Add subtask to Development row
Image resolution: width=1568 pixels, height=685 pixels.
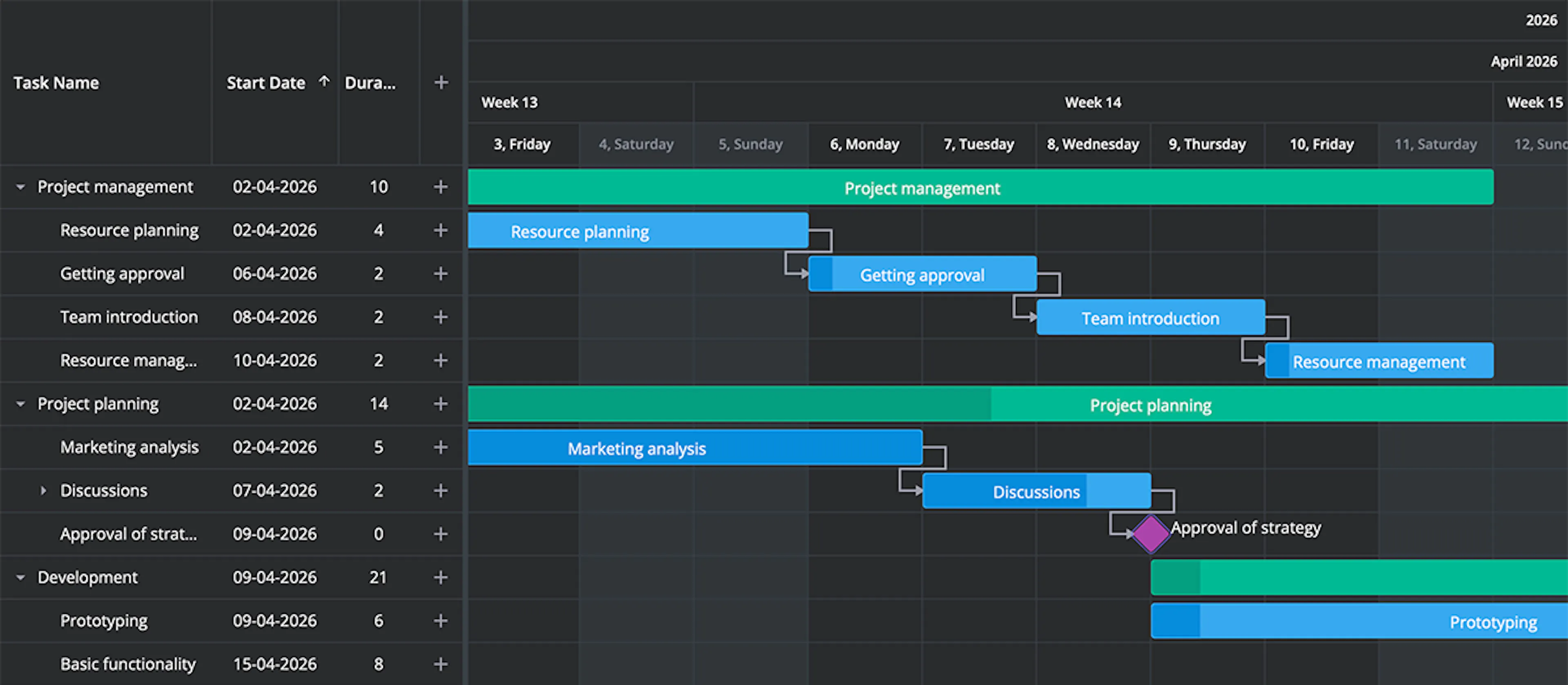coord(441,577)
